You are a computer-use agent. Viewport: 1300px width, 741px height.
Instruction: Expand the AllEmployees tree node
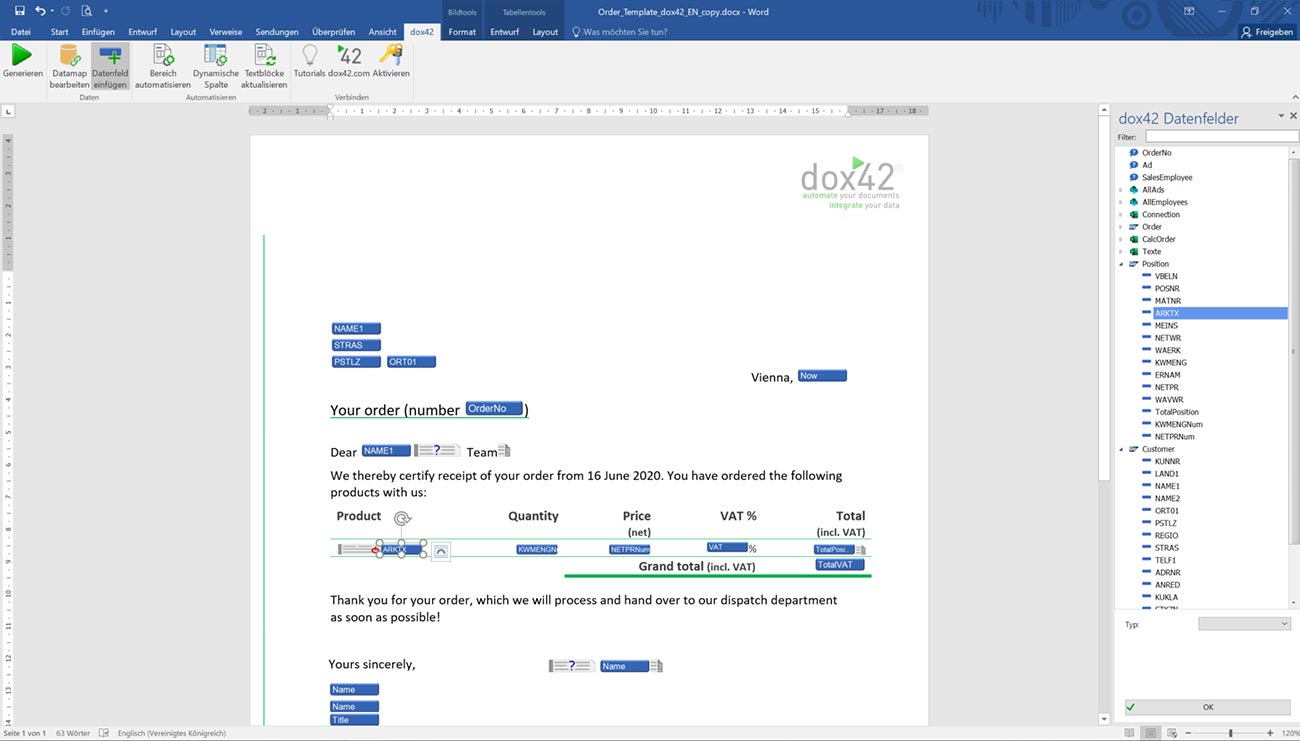(x=1121, y=202)
